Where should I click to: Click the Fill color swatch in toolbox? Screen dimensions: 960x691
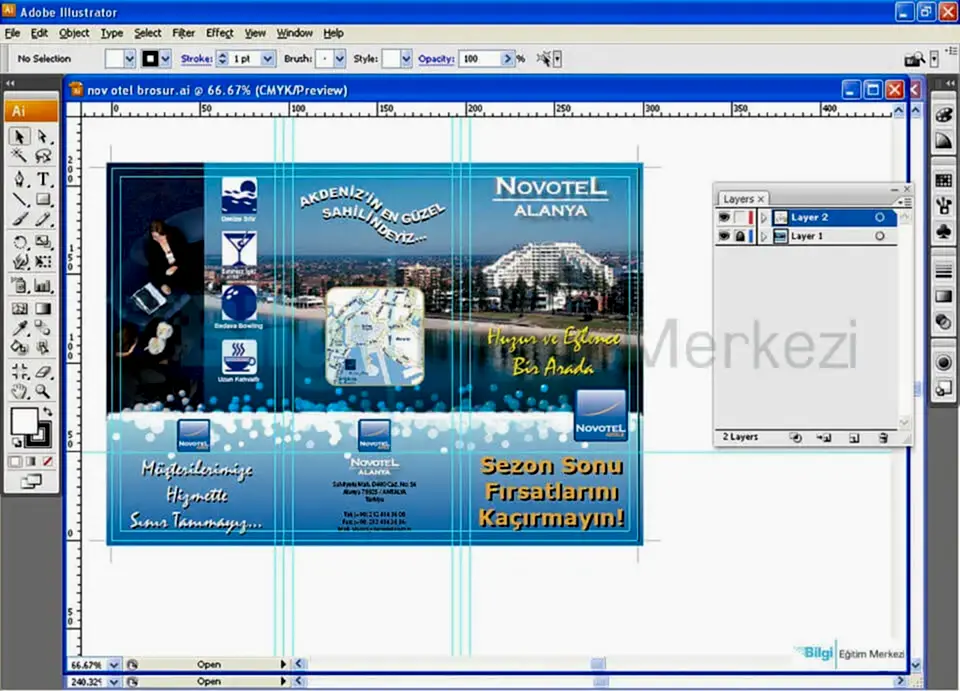click(22, 421)
